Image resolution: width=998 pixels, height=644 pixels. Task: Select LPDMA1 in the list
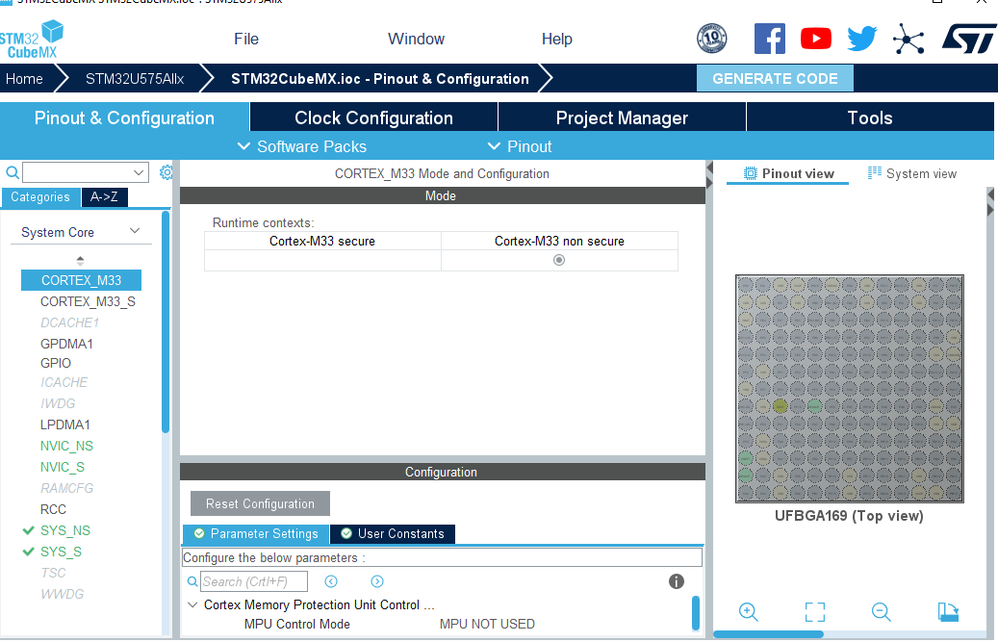65,424
